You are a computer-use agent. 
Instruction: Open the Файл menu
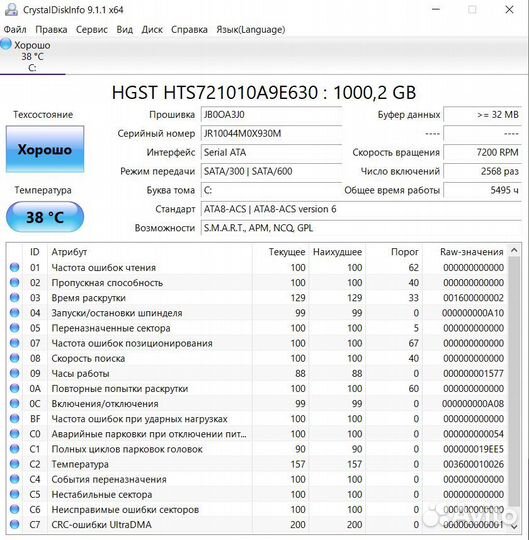[x=15, y=30]
